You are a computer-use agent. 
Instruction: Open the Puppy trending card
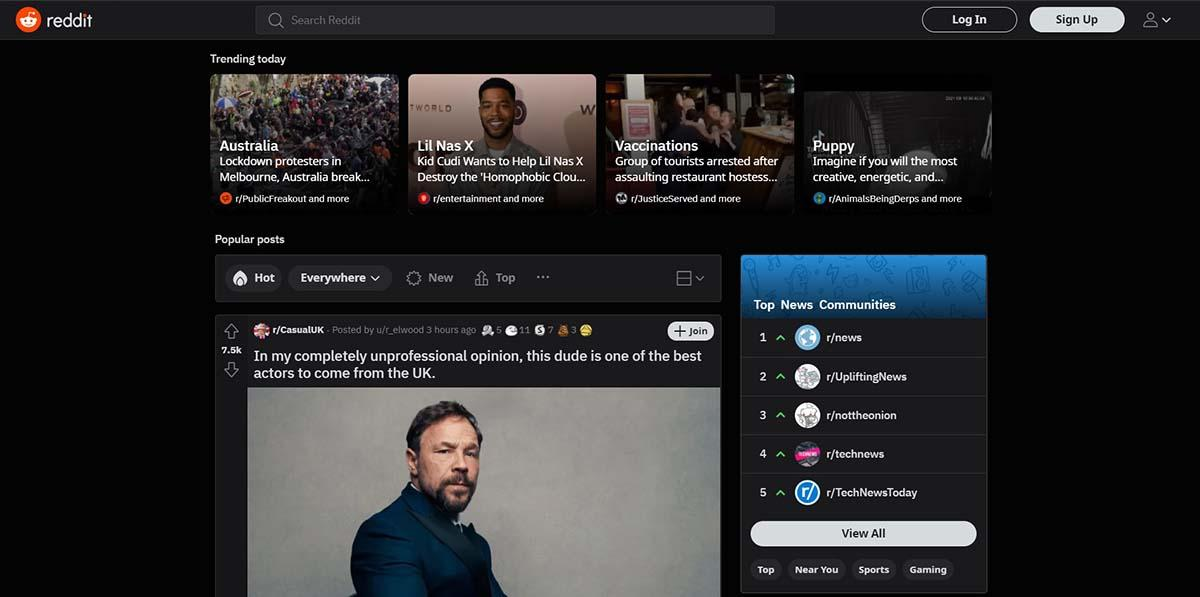coord(898,143)
